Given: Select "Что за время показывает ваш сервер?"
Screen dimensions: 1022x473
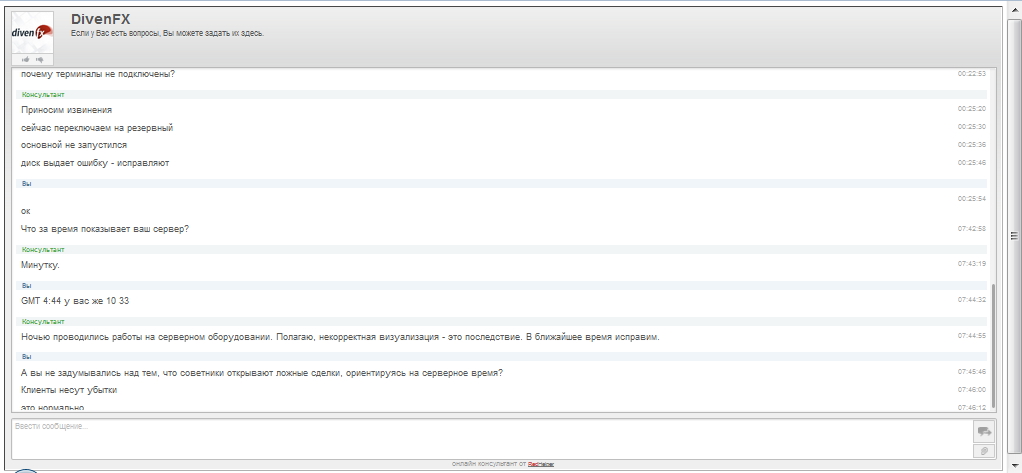Looking at the screenshot, I should pyautogui.click(x=105, y=229).
